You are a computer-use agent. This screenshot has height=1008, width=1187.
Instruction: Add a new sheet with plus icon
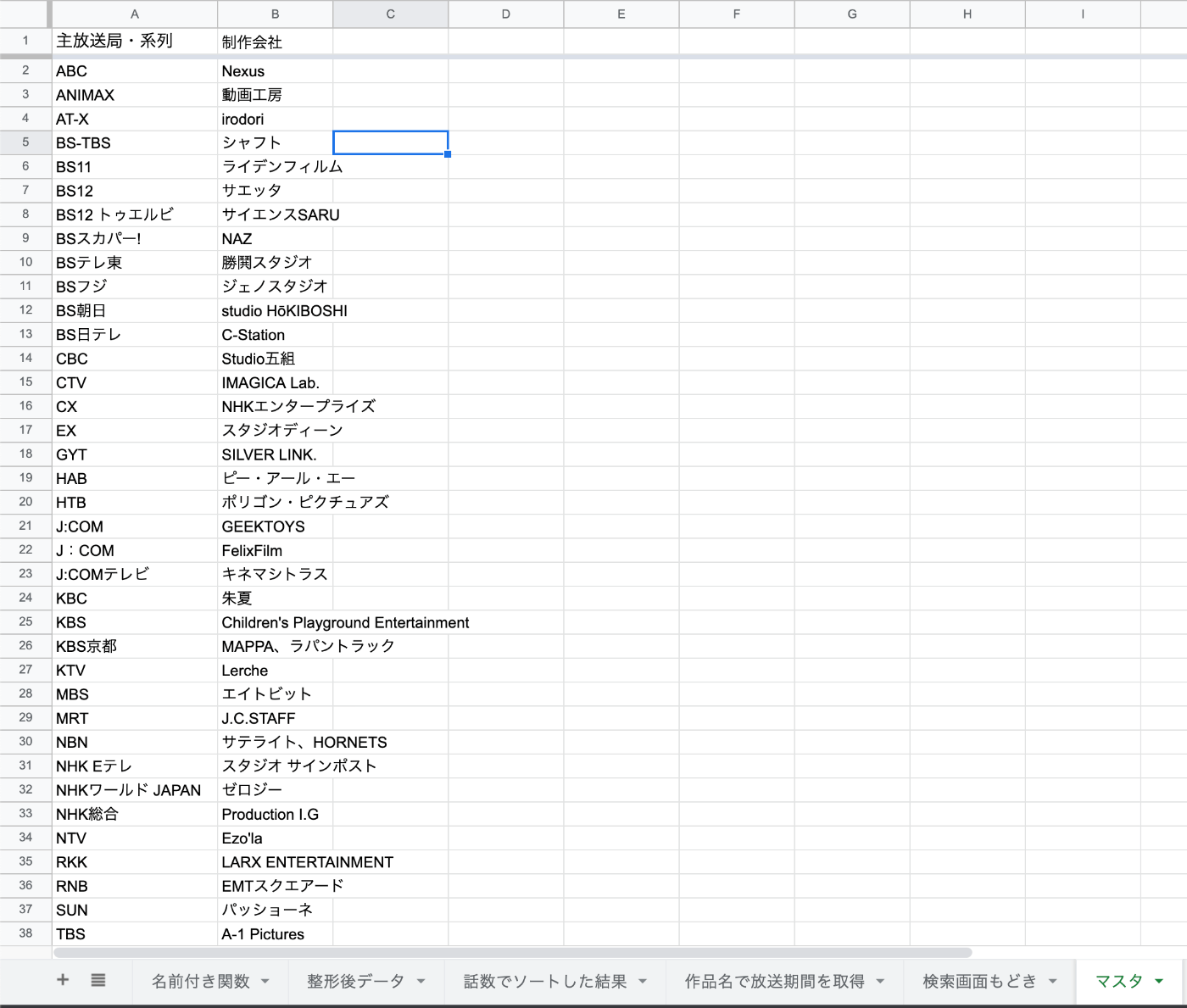click(x=63, y=980)
